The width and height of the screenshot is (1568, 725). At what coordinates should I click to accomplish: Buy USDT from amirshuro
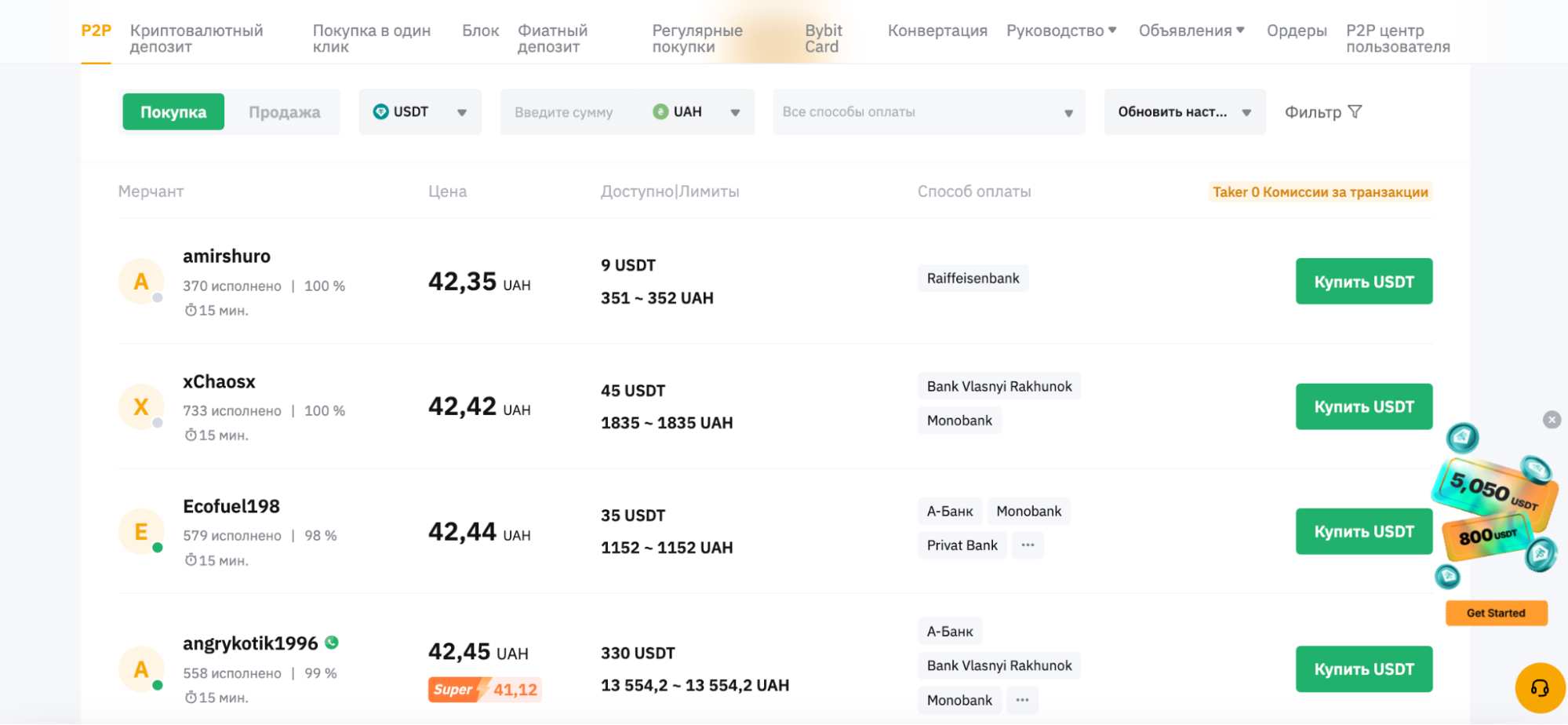[x=1364, y=282]
